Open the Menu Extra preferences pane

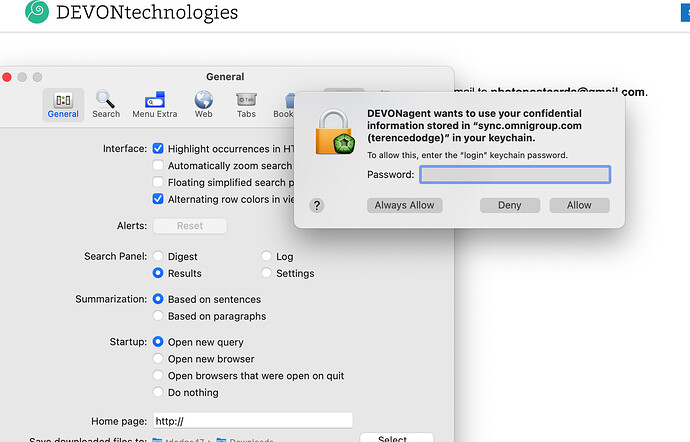[155, 105]
